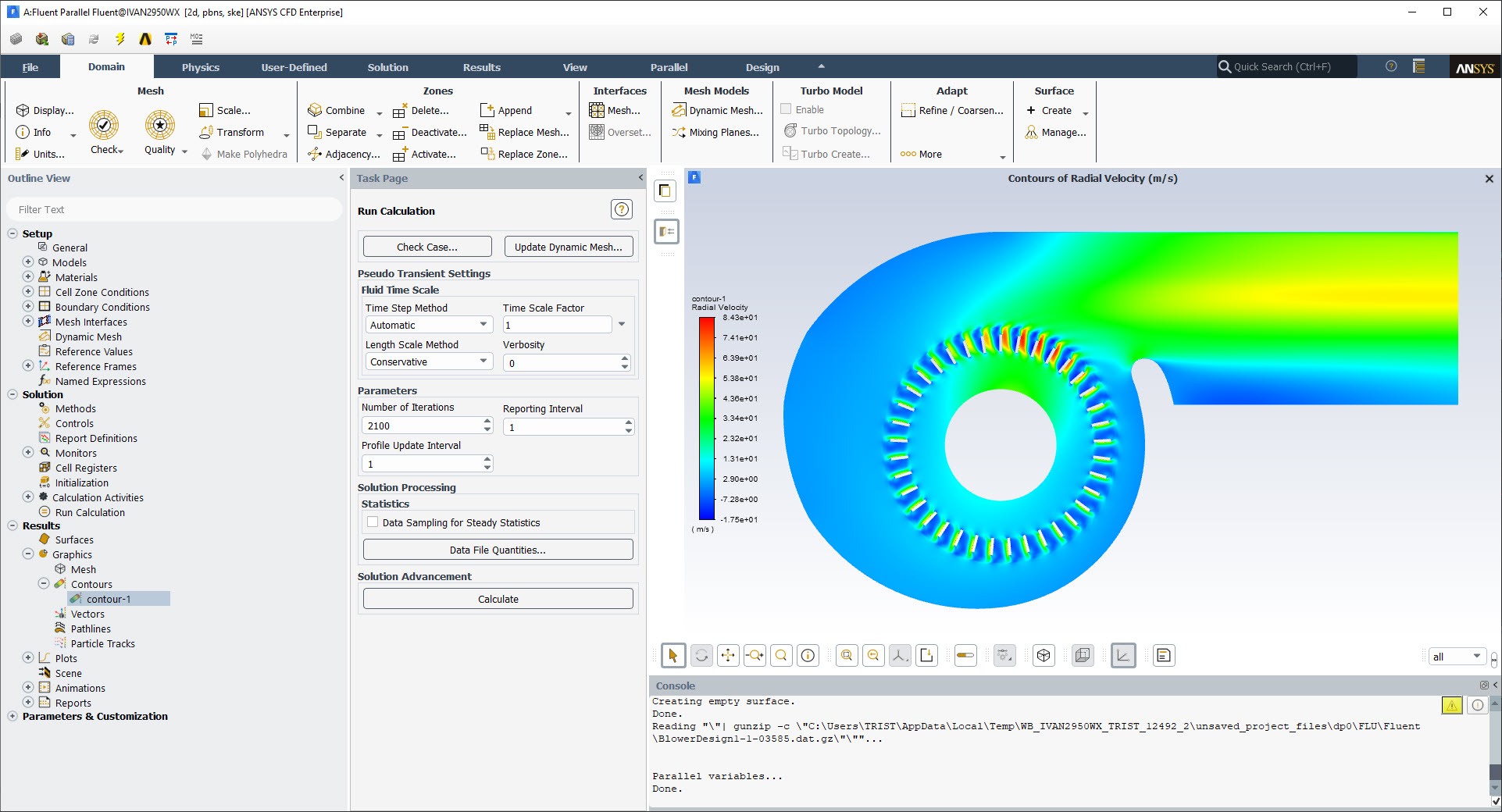Click Delete zones in the ribbon

[x=421, y=110]
